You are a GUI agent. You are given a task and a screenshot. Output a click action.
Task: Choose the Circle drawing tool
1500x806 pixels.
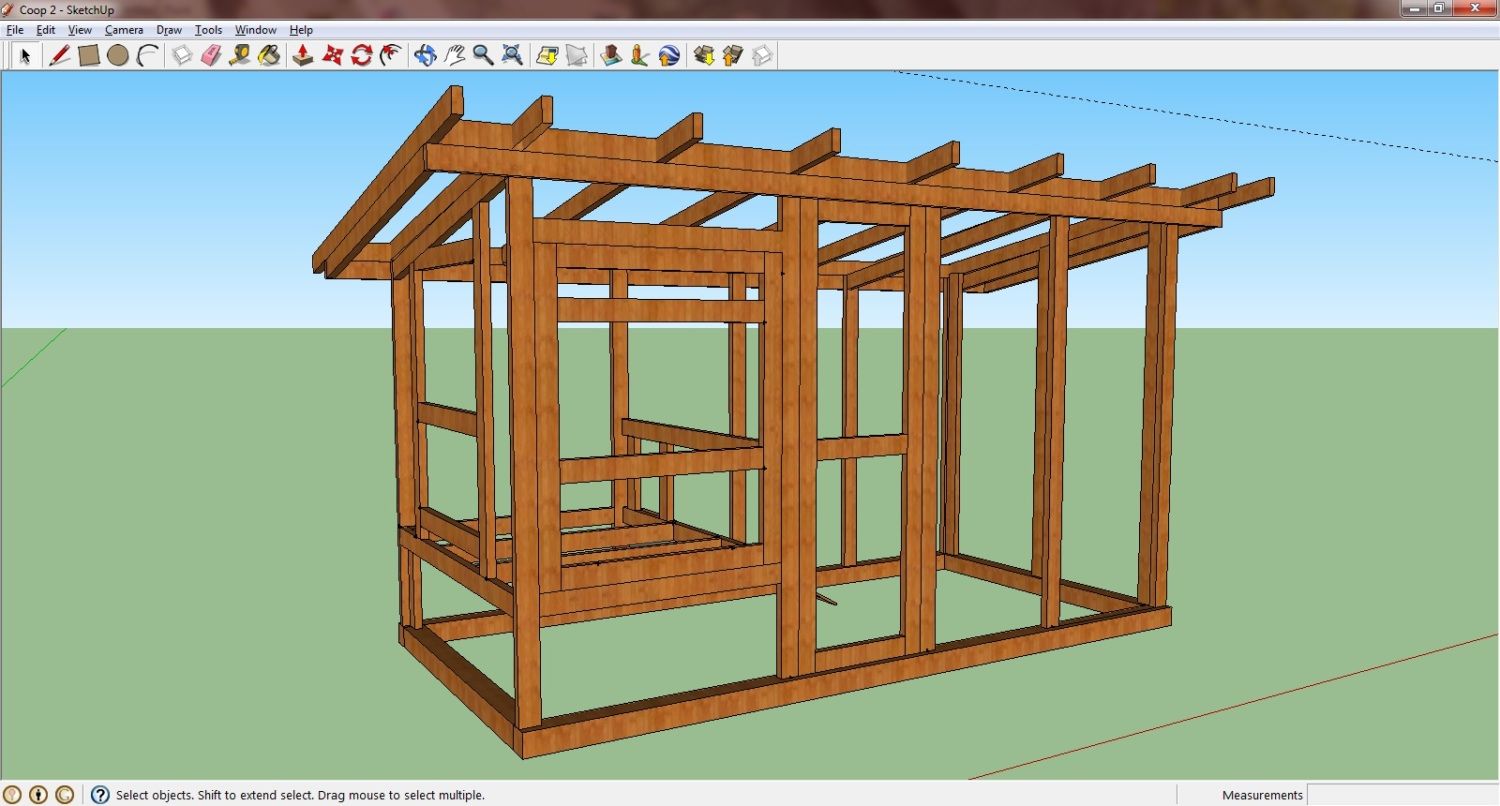pos(118,55)
